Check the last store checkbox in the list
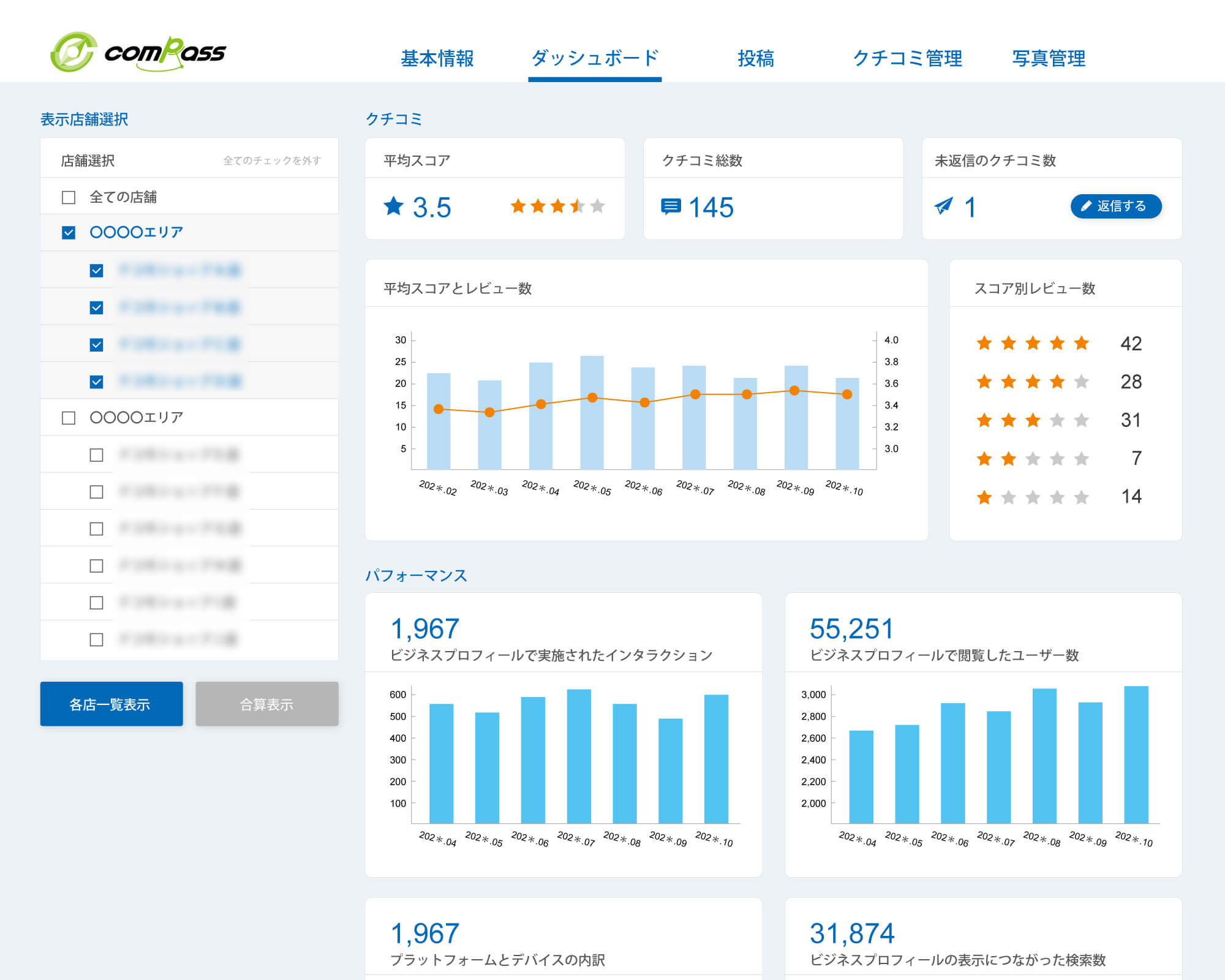The image size is (1225, 980). 96,639
